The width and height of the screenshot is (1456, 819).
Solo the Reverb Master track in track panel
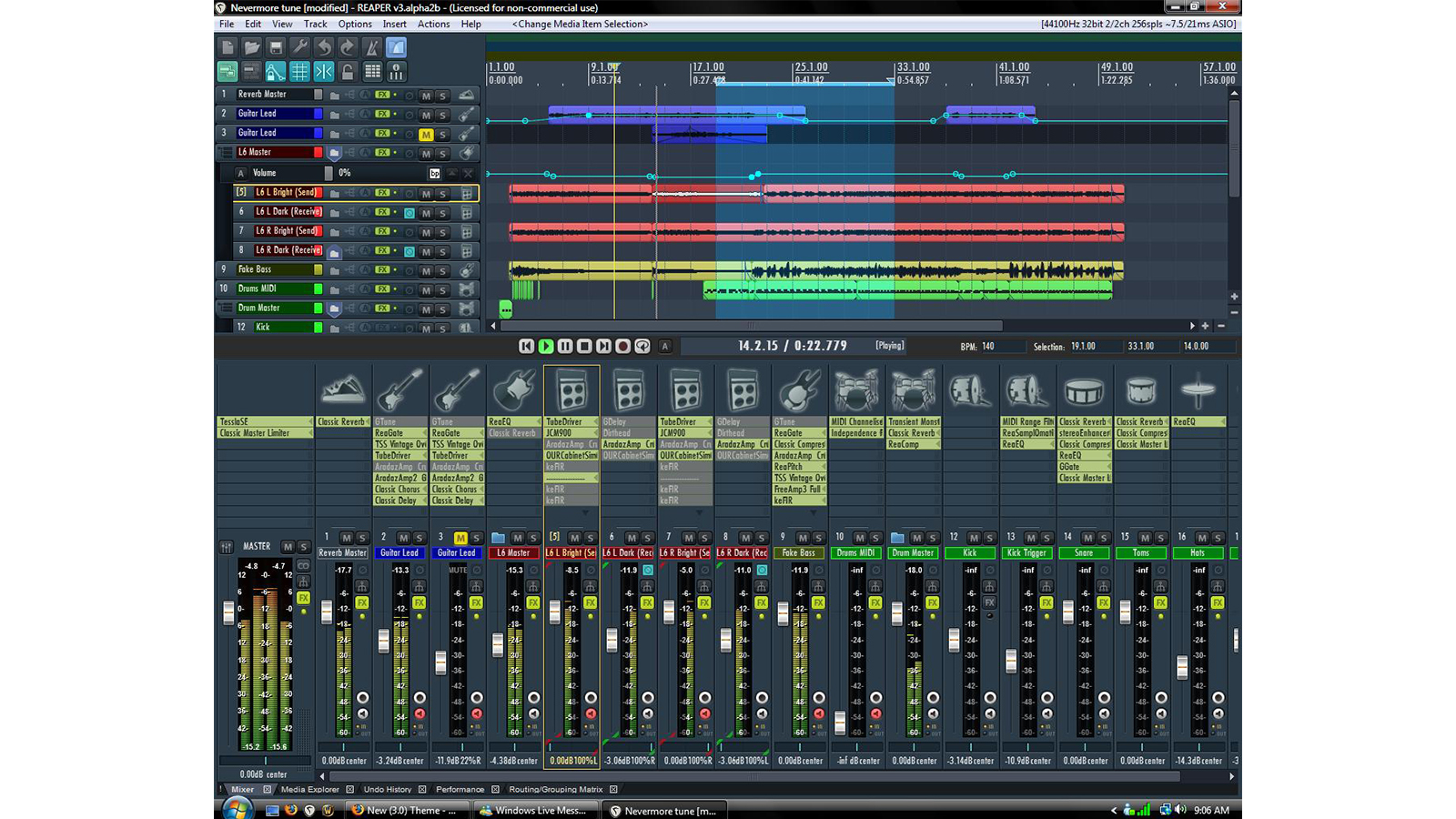pyautogui.click(x=443, y=96)
